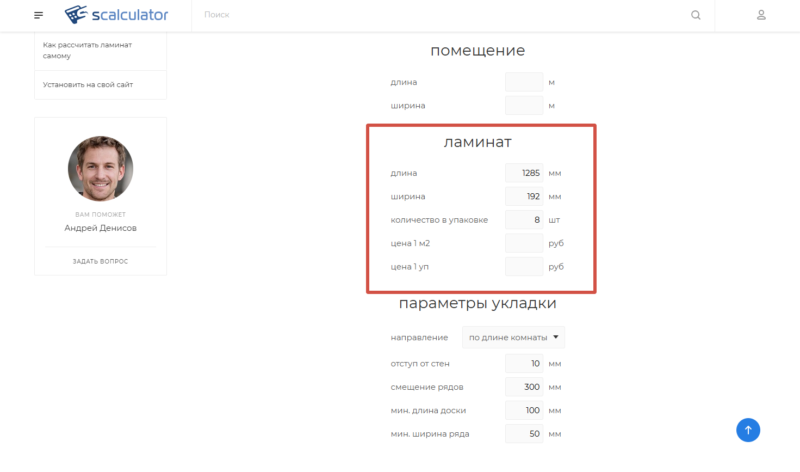Click смещение рядов field with 300
This screenshot has height=472, width=800.
tap(524, 387)
